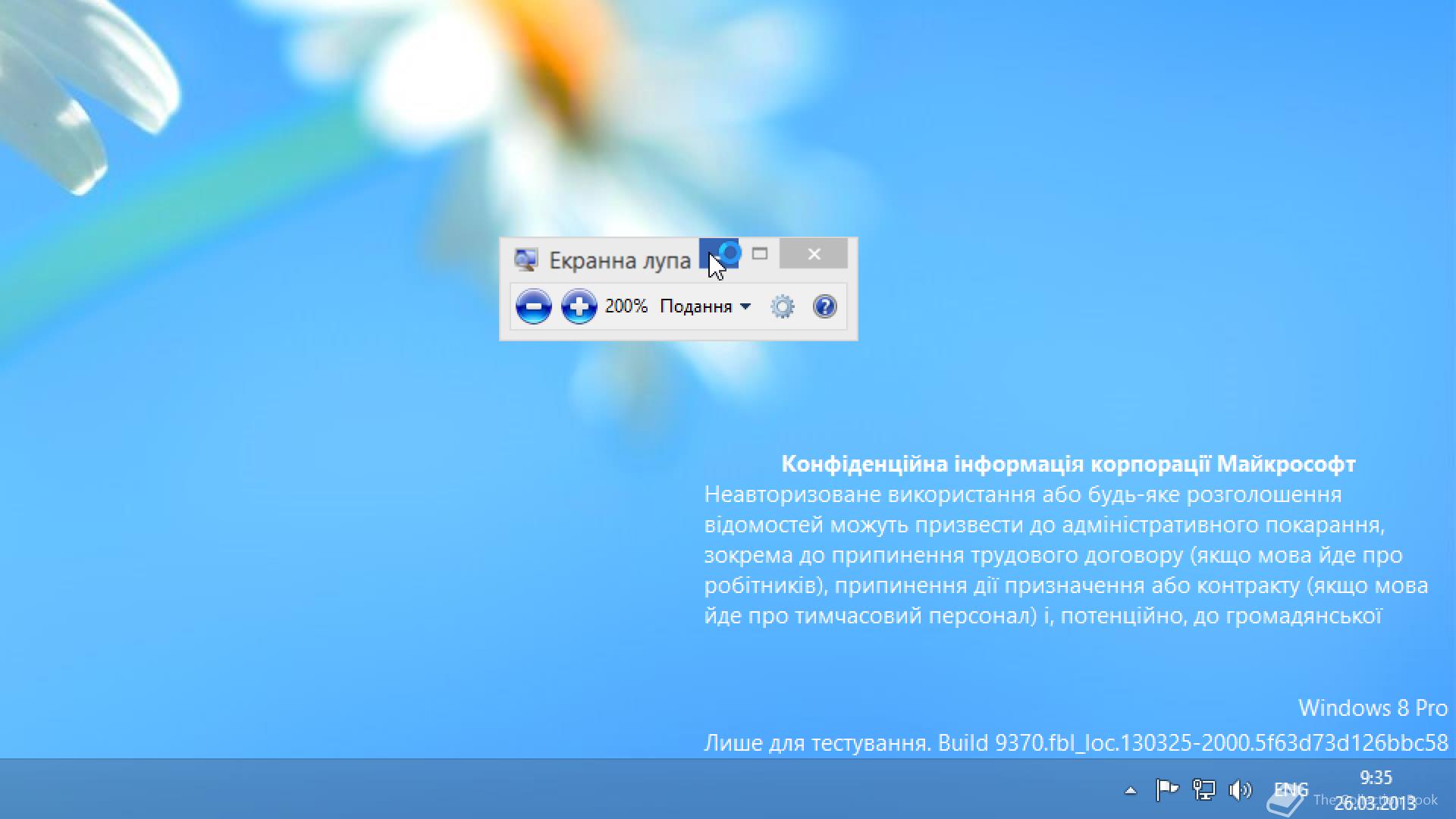Viewport: 1456px width, 819px height.
Task: Open network status tray icon
Action: (1203, 790)
